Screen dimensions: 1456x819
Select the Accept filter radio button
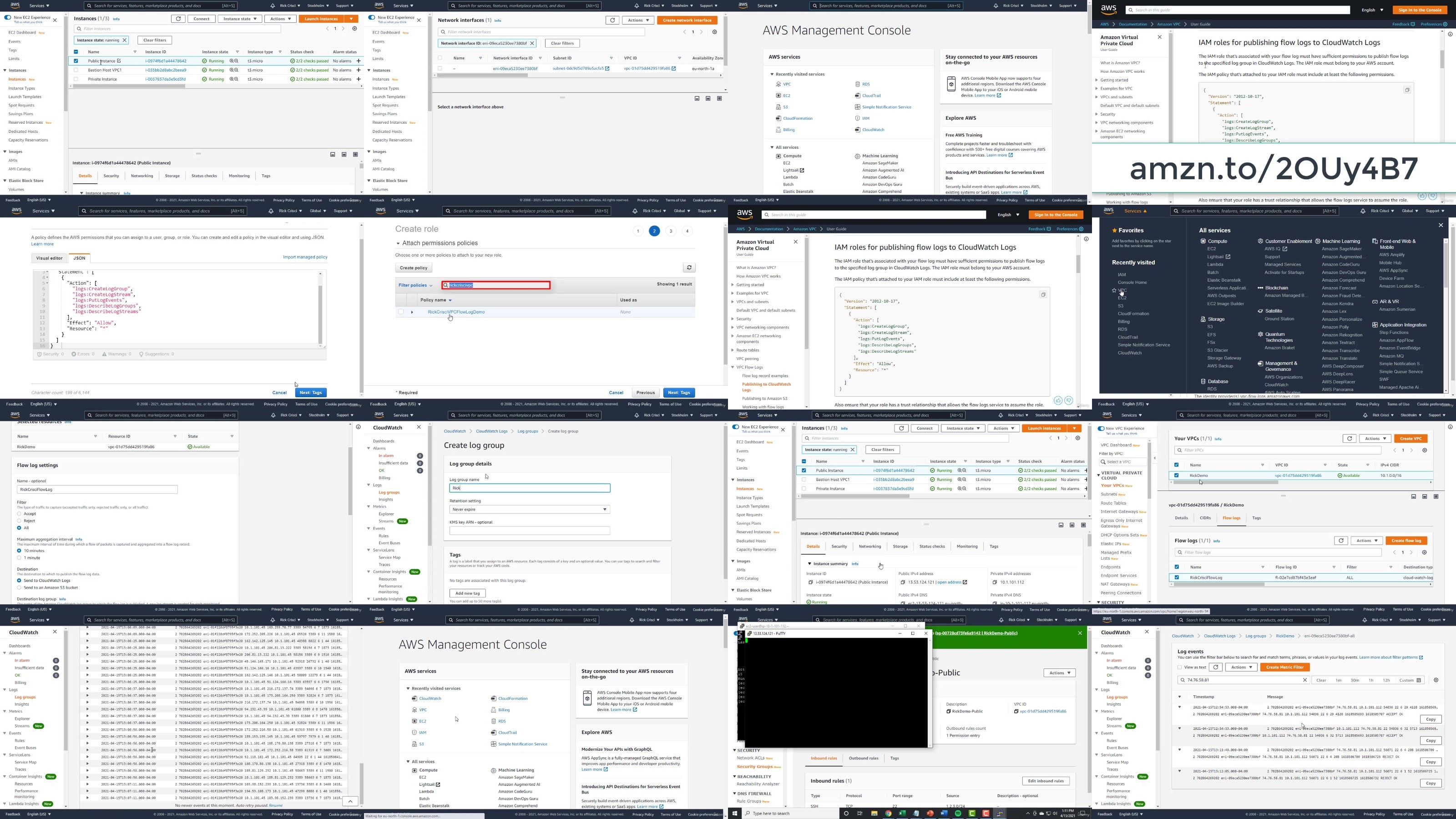[19, 514]
